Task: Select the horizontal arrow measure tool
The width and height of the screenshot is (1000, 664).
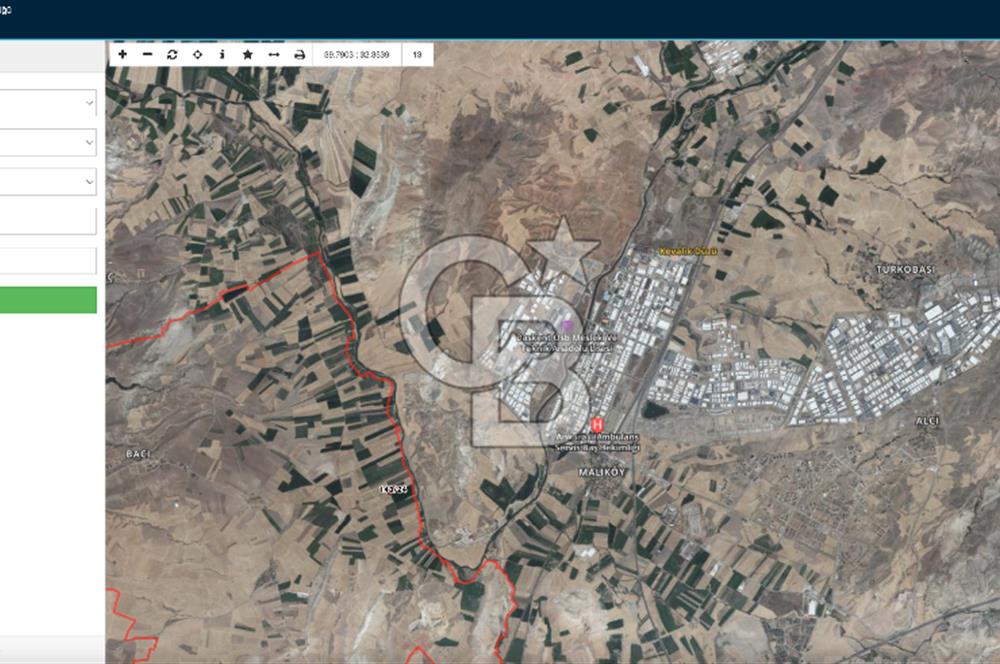Action: coord(273,54)
